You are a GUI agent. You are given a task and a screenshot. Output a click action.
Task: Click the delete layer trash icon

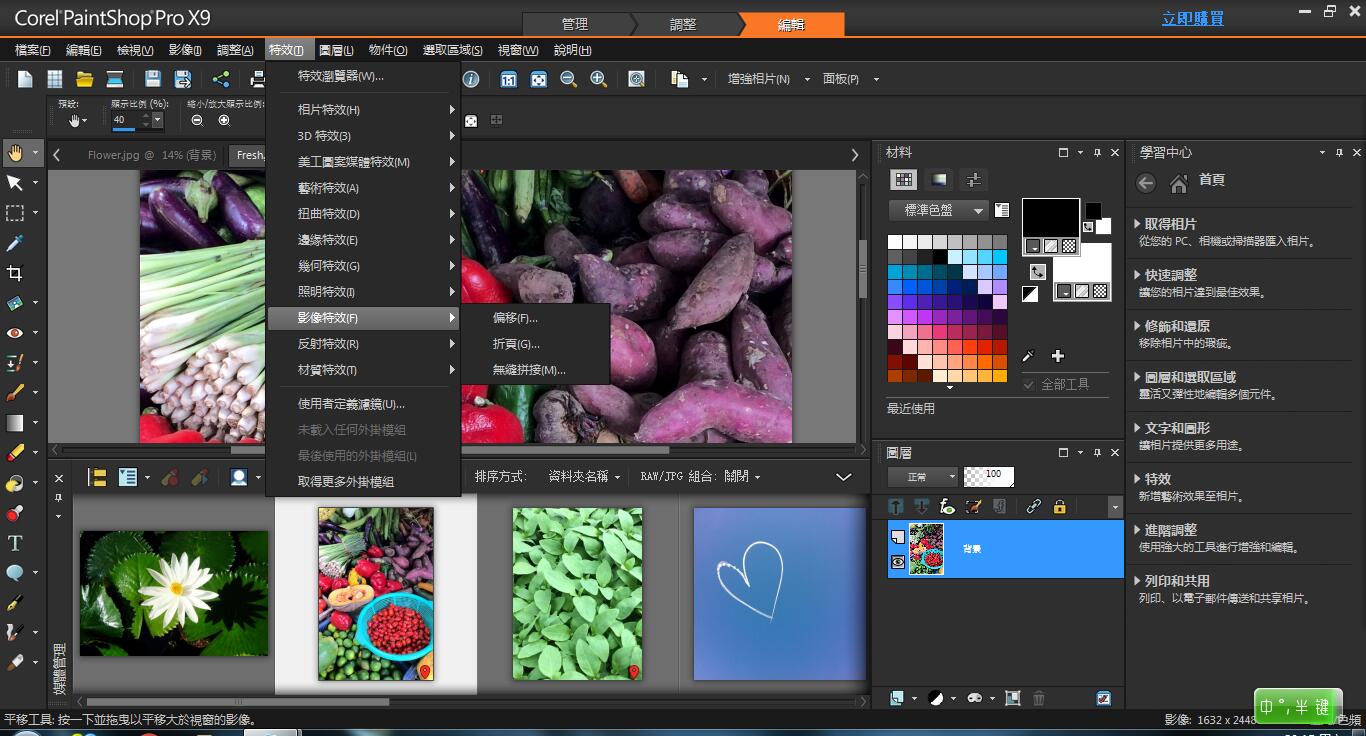point(1039,698)
